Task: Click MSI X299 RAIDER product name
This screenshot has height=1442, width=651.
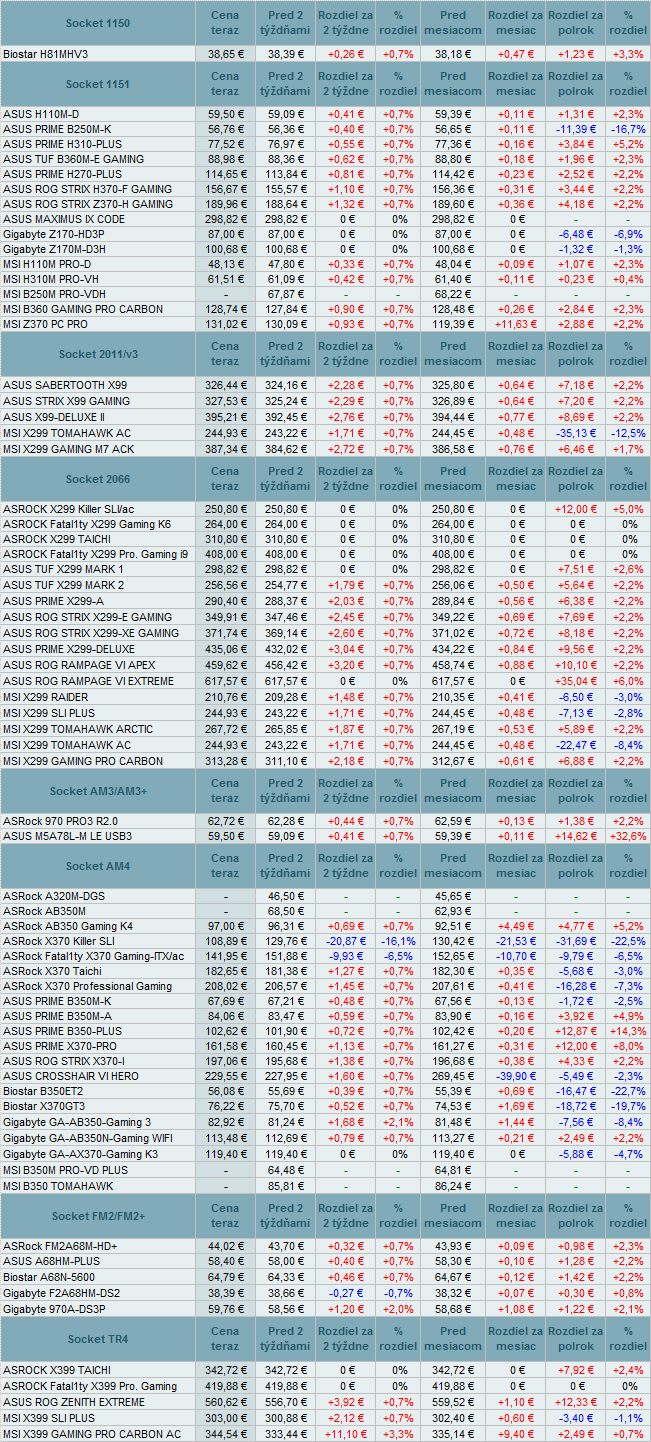Action: [x=45, y=697]
